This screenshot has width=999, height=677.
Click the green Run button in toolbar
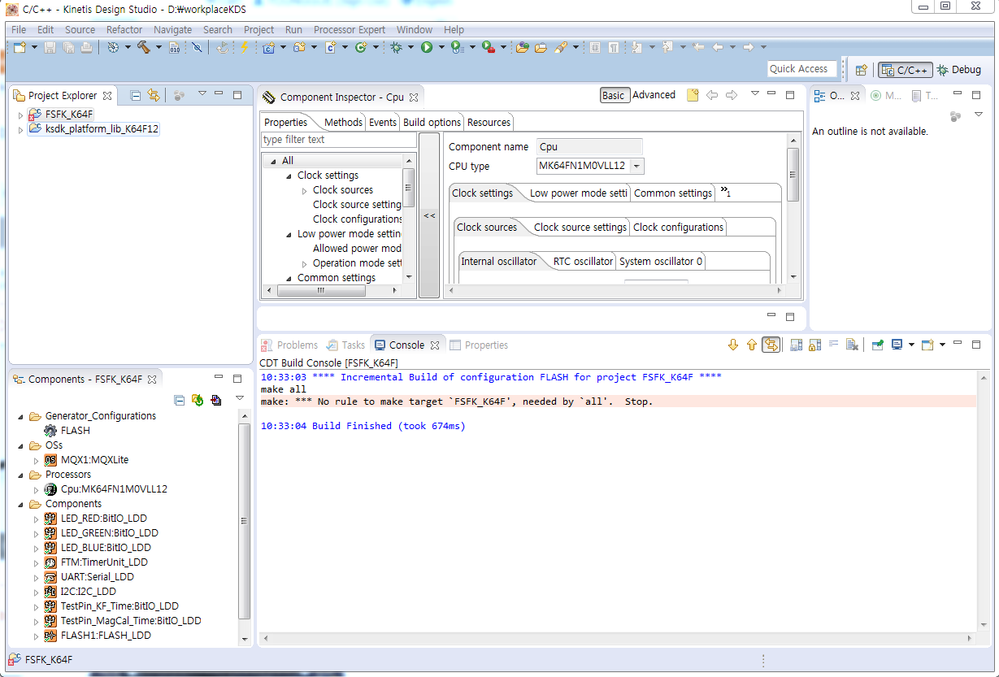click(x=426, y=47)
